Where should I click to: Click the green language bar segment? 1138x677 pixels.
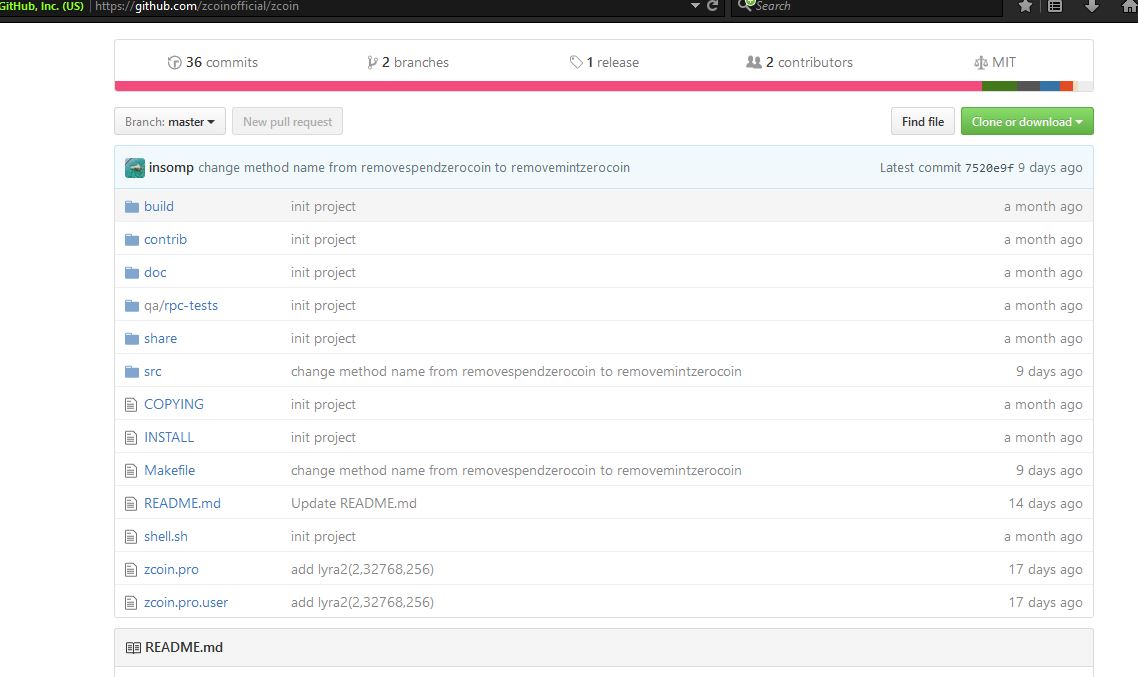(x=999, y=86)
